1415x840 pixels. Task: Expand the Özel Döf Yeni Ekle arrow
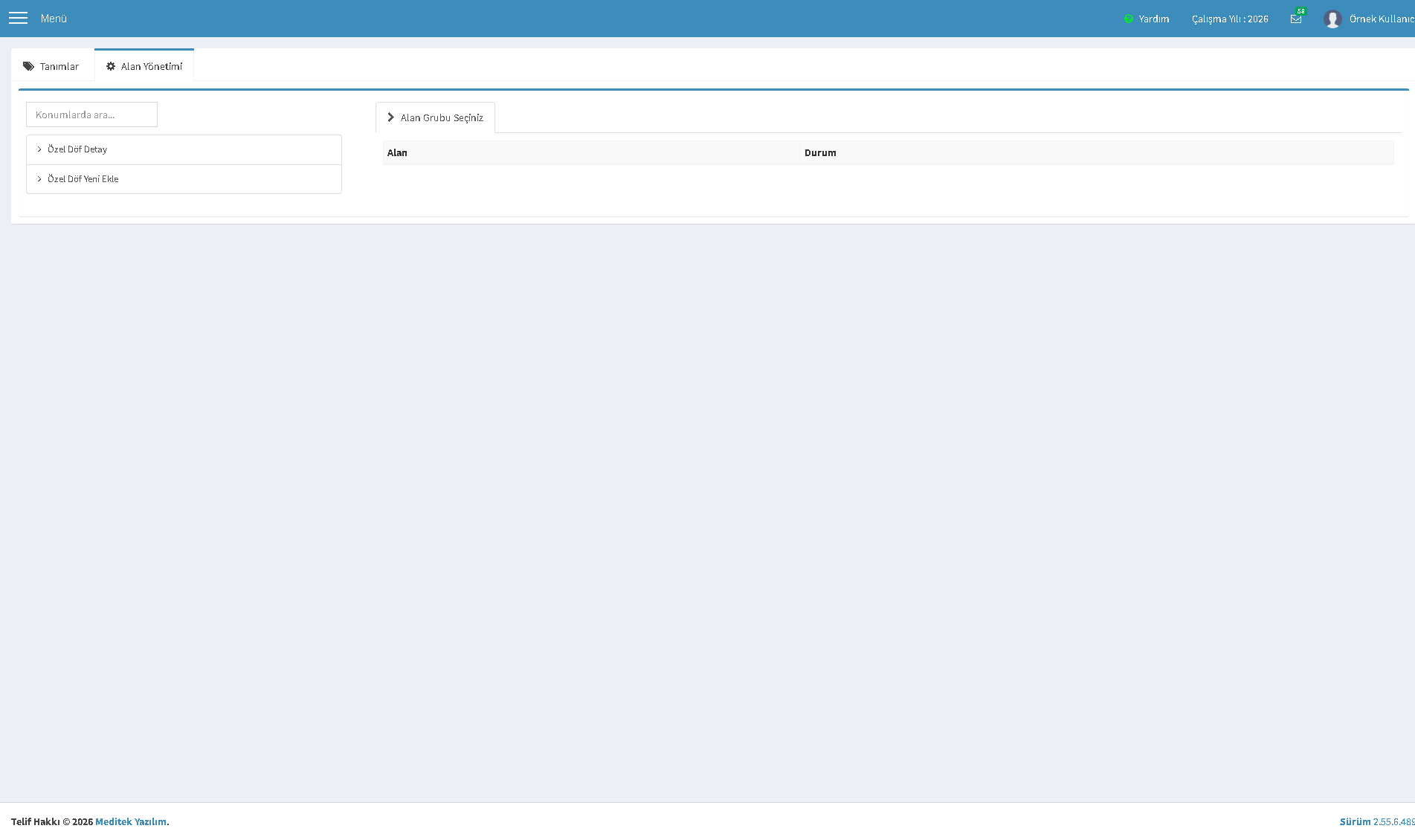39,179
